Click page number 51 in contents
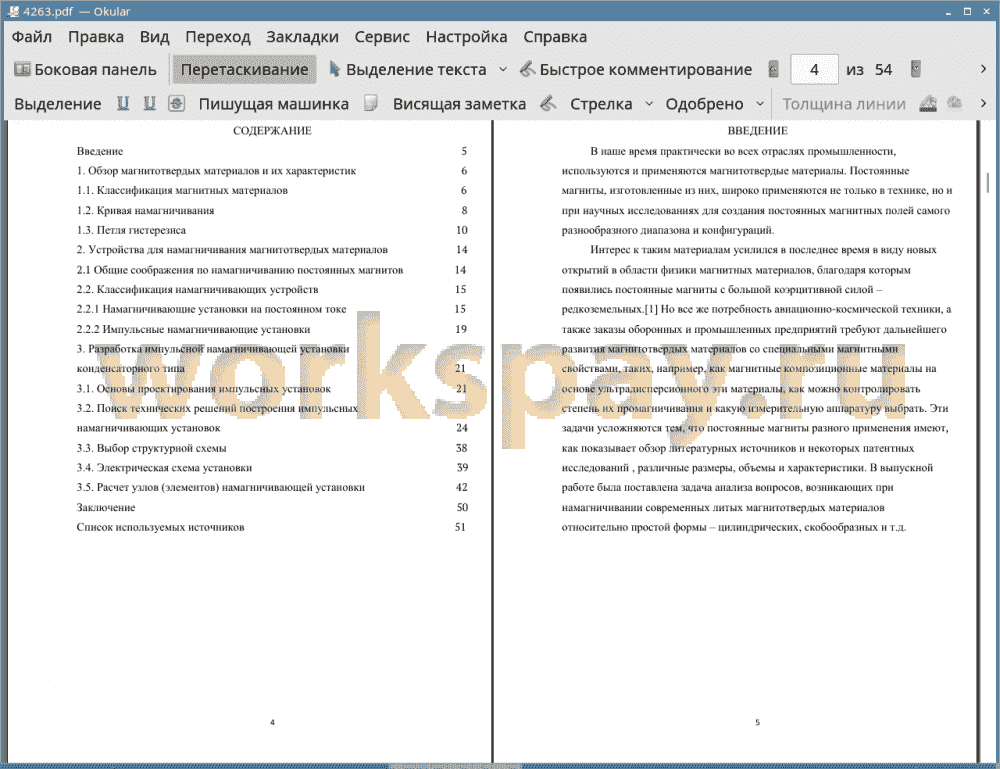This screenshot has width=1000, height=769. 460,527
